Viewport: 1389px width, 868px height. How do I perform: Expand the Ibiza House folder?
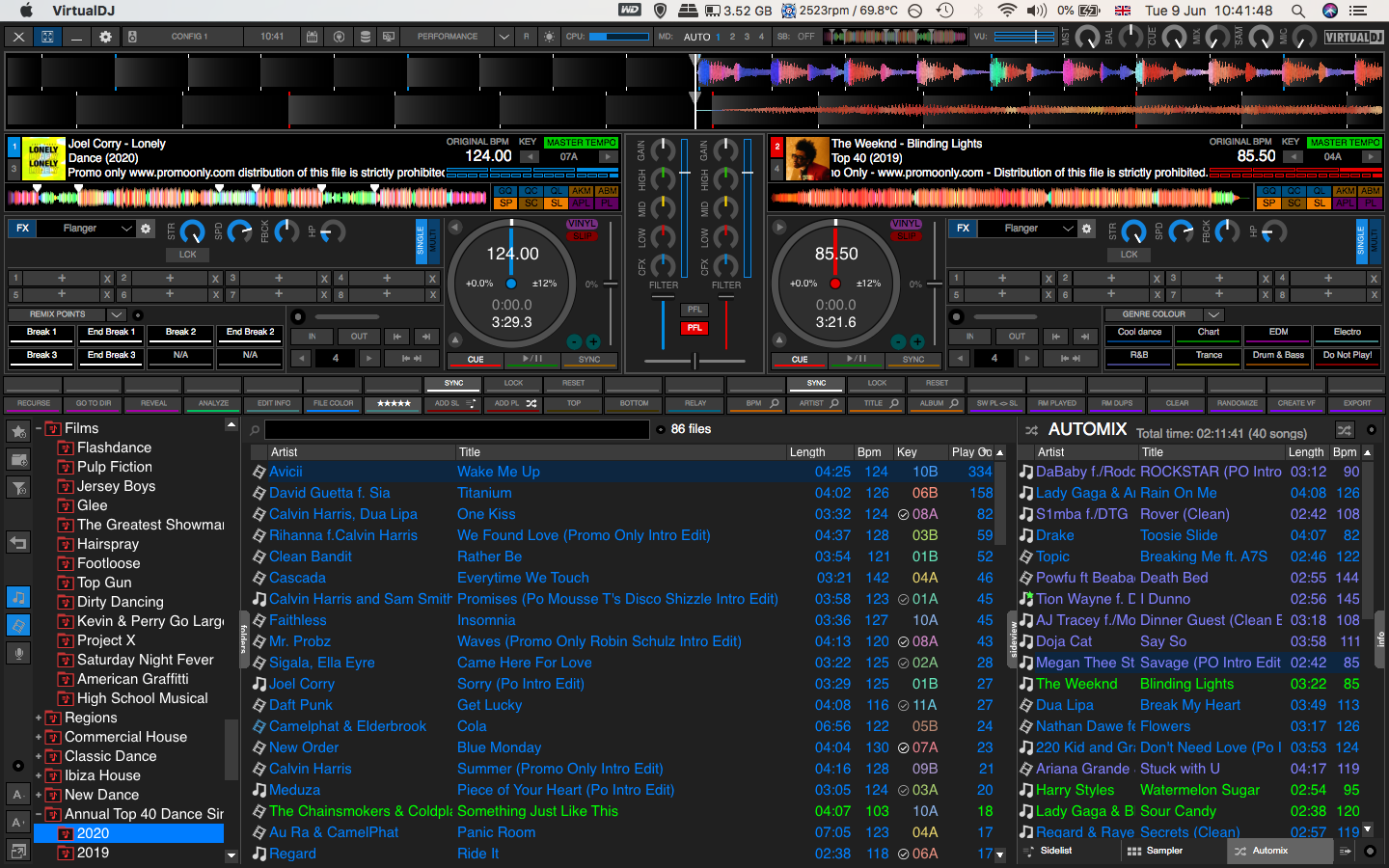39,775
